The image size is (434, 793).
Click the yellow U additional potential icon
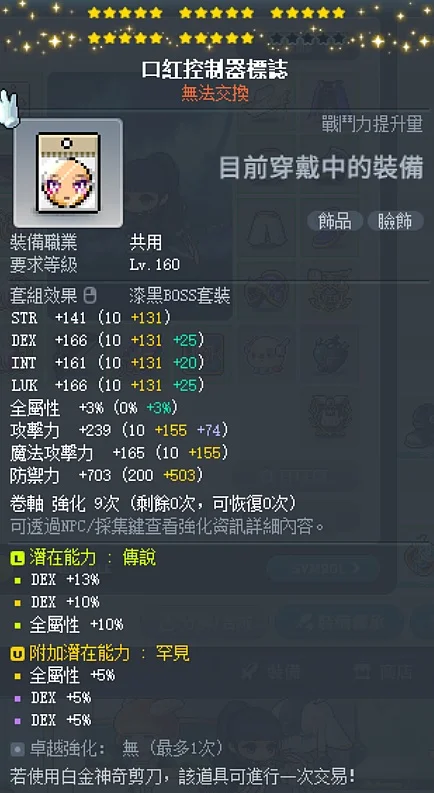17,654
